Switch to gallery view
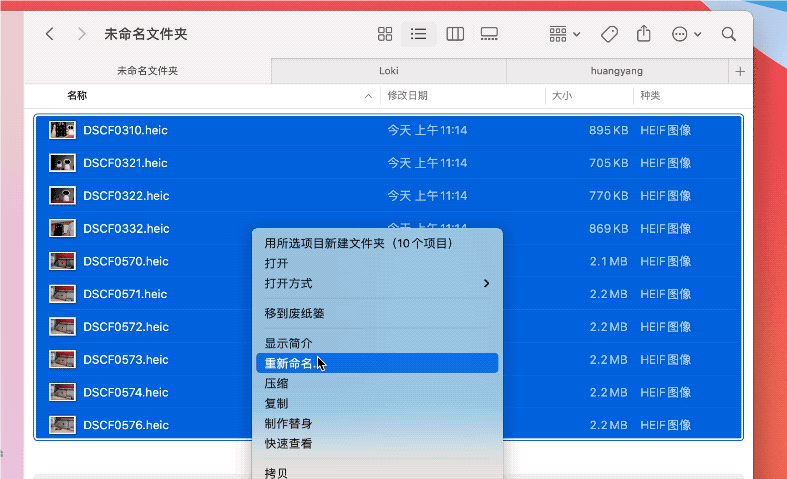787x479 pixels. 489,34
